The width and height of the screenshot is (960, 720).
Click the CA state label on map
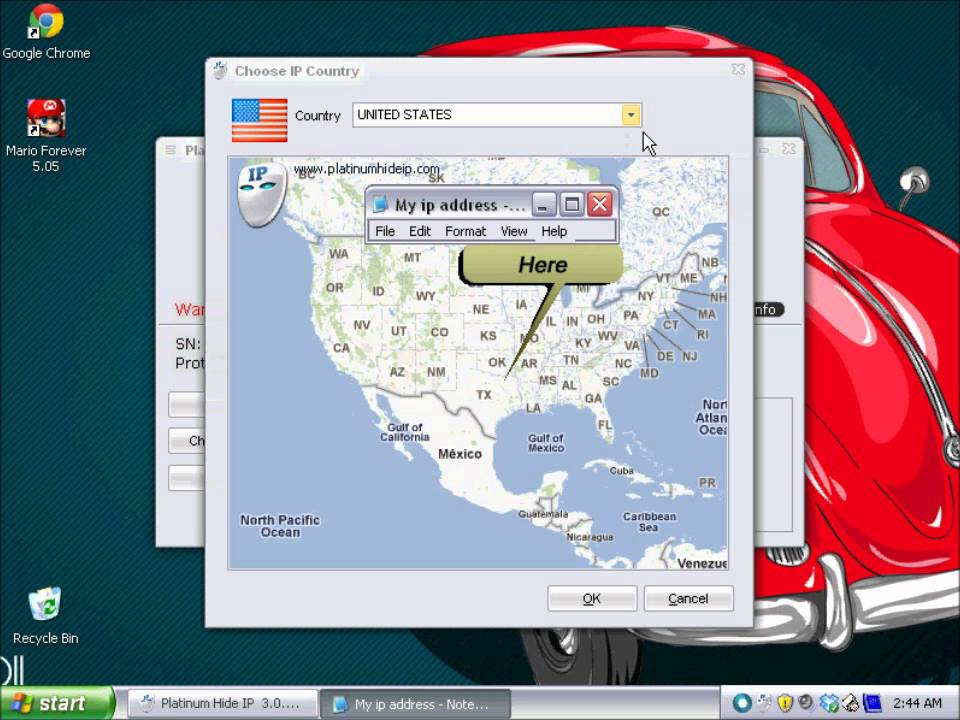(341, 348)
